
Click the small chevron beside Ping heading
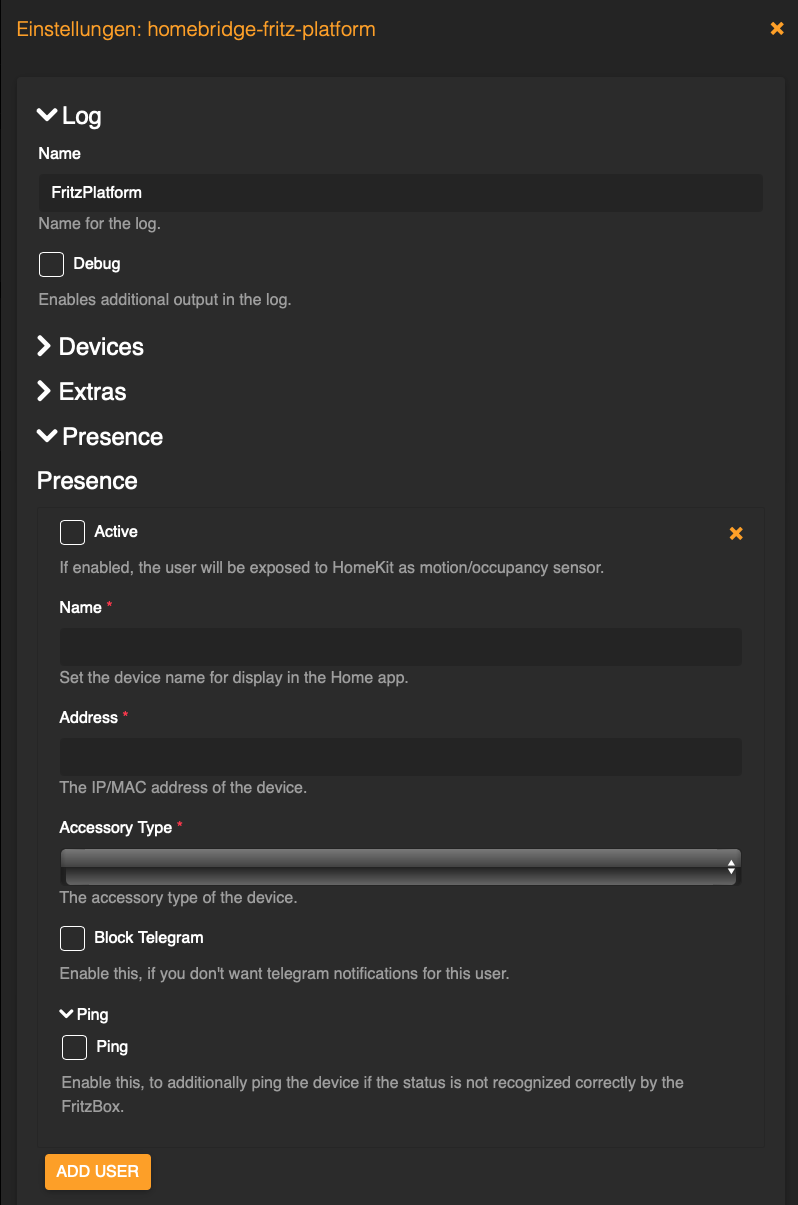pyautogui.click(x=67, y=1014)
